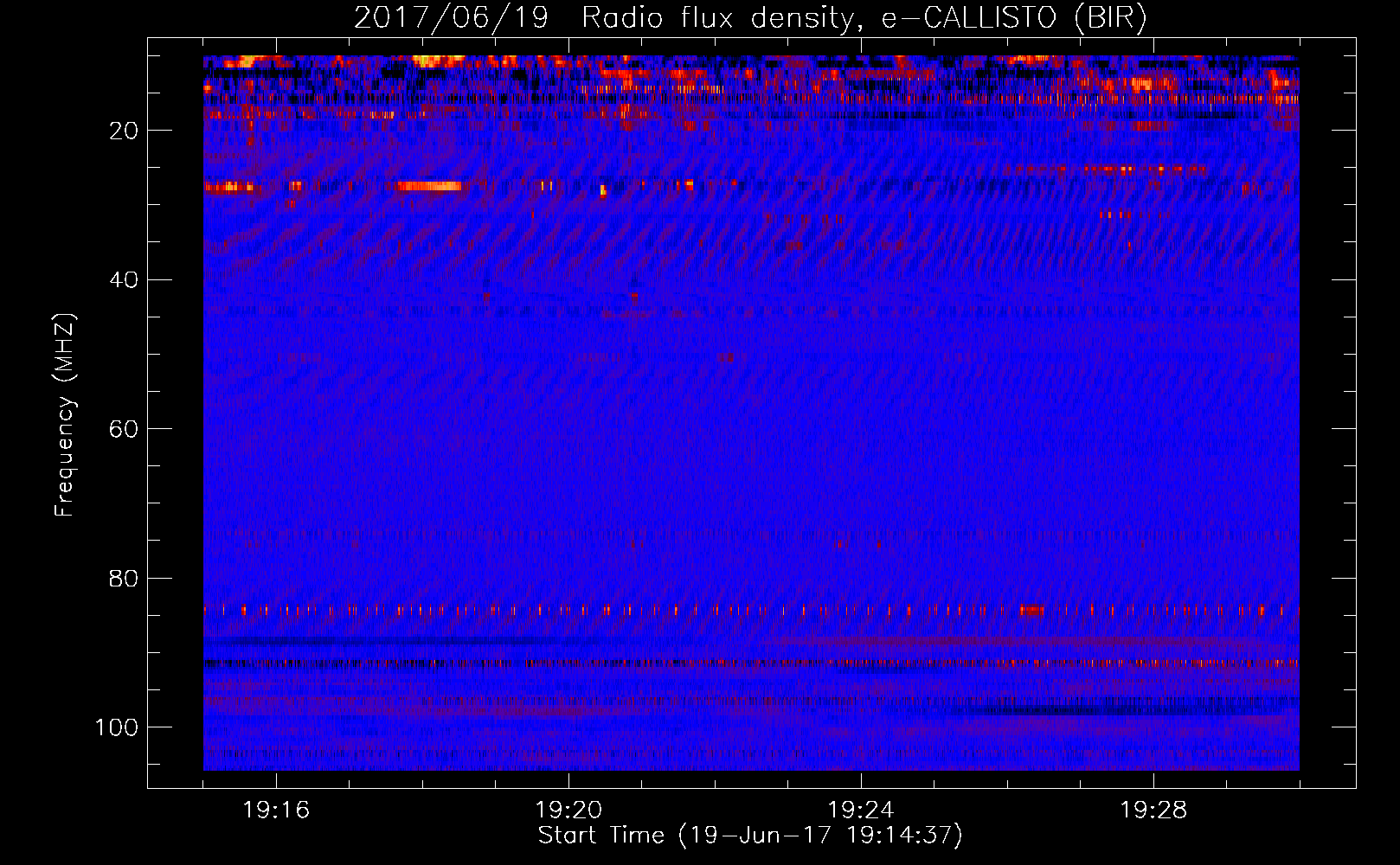Viewport: 1400px width, 865px height.
Task: Click the '80' frequency tick label
Action: coord(125,578)
